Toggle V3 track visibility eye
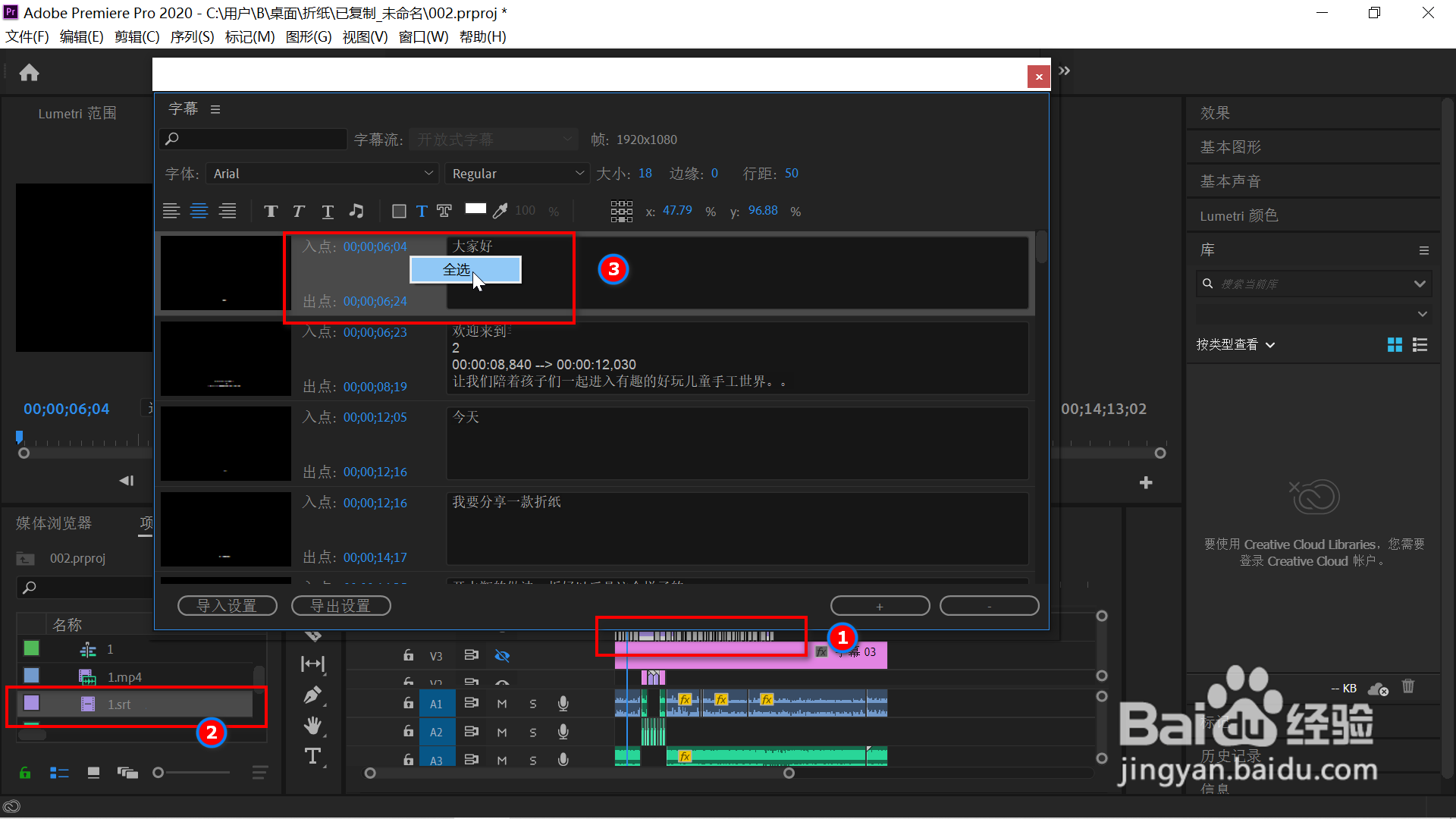The image size is (1456, 819). (x=502, y=655)
